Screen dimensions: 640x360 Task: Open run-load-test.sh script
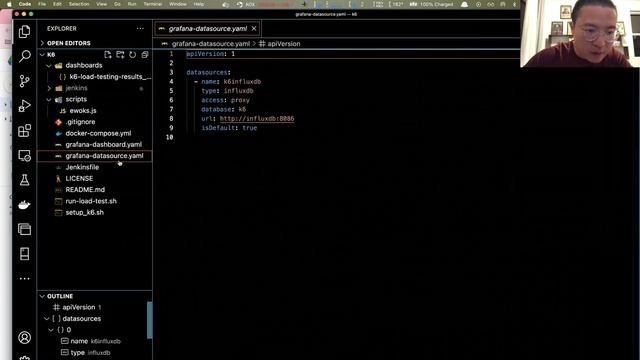pos(91,201)
